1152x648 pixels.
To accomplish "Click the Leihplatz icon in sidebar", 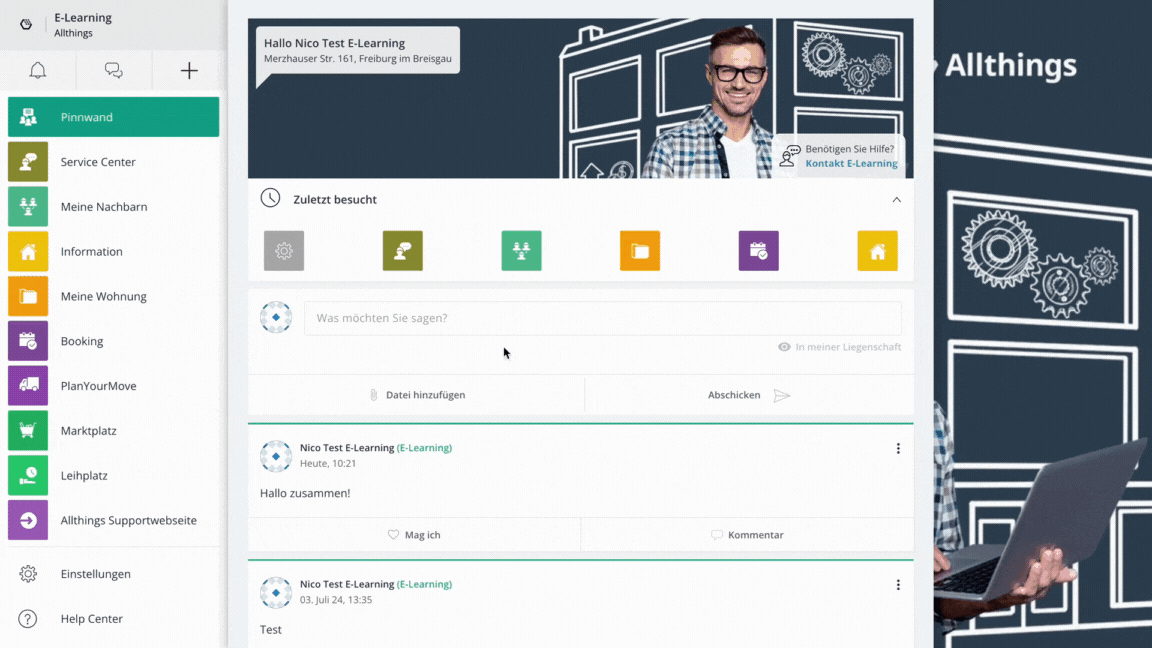I will click(28, 475).
